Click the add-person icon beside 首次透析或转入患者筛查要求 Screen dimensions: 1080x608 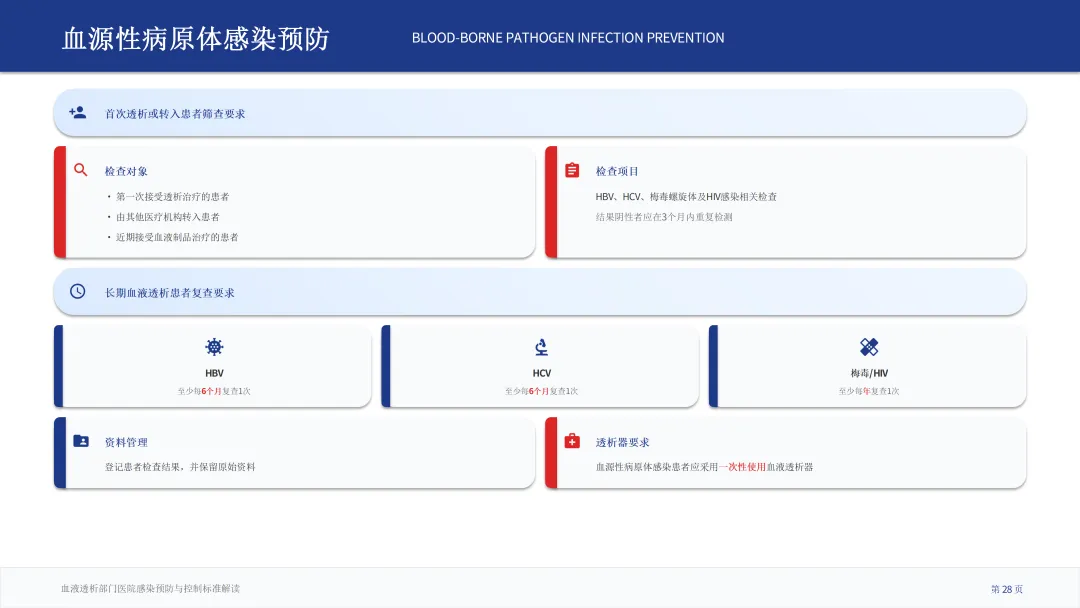77,113
